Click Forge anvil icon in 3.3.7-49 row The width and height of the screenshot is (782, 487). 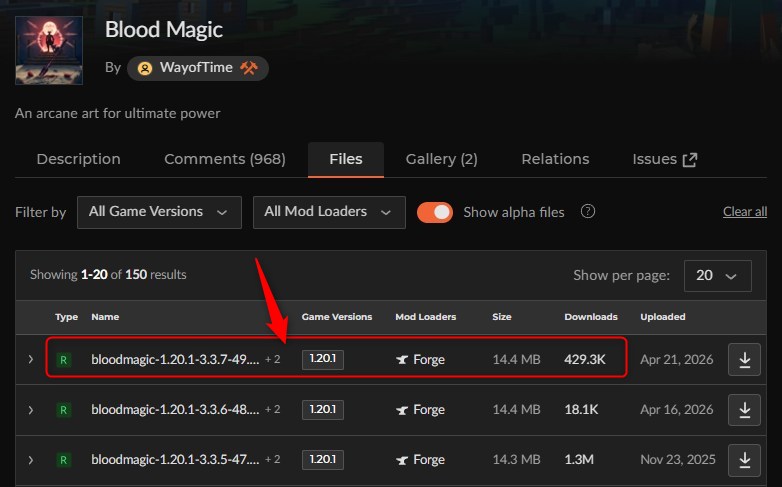pos(402,359)
